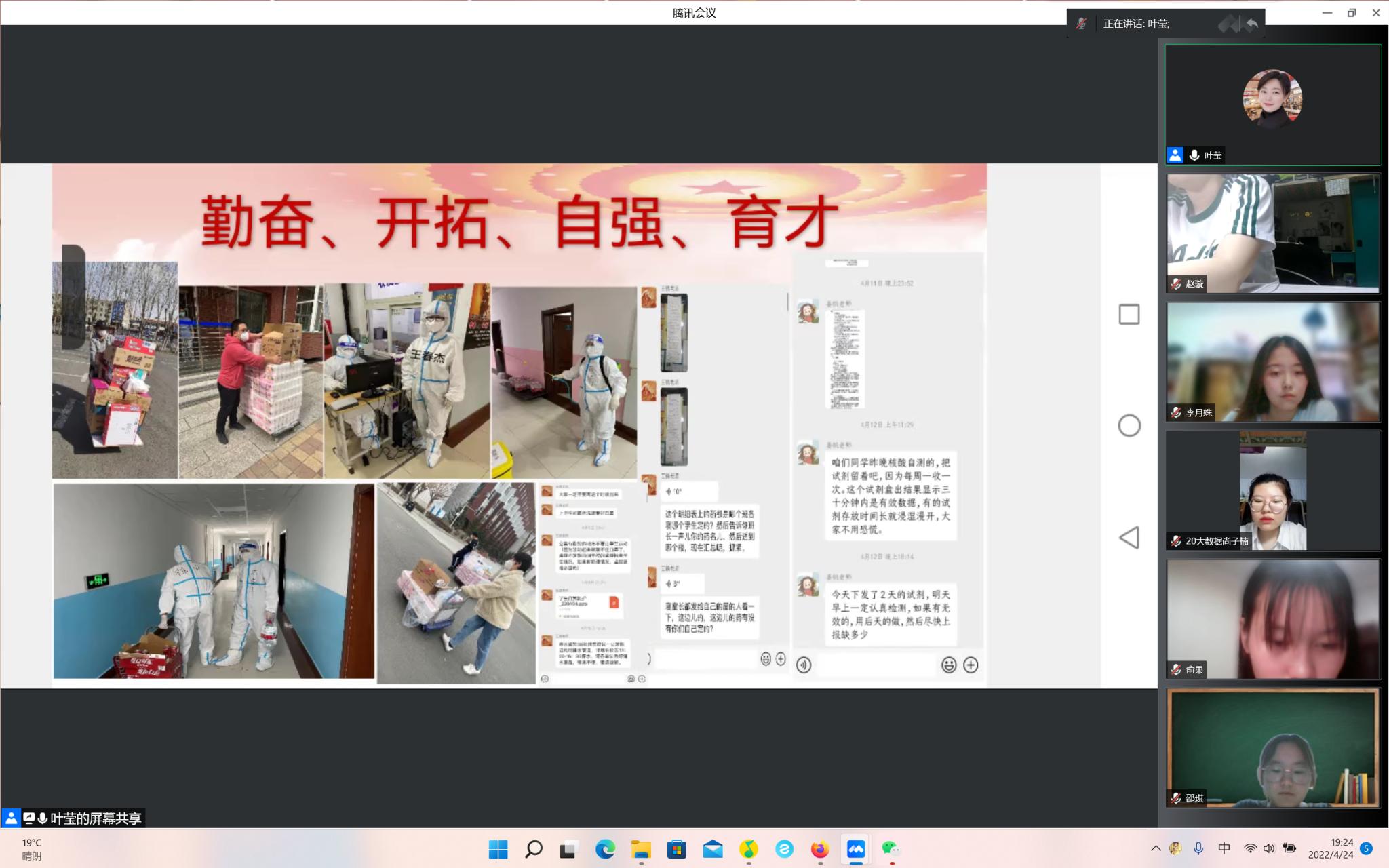This screenshot has height=868, width=1389.
Task: Click the battery status icon in tray
Action: (x=1290, y=848)
